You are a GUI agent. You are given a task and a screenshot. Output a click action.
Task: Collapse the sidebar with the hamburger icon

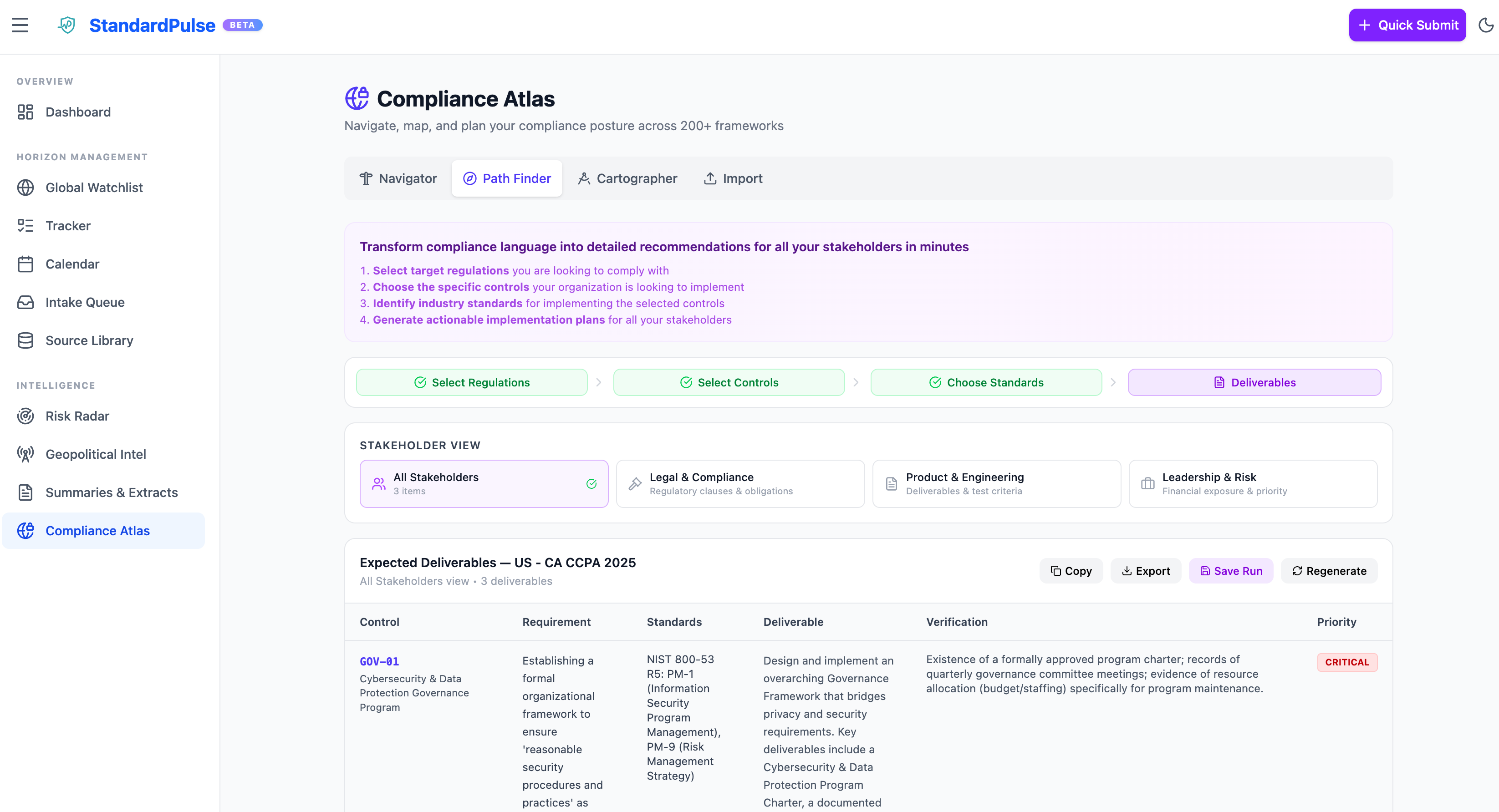(x=20, y=25)
